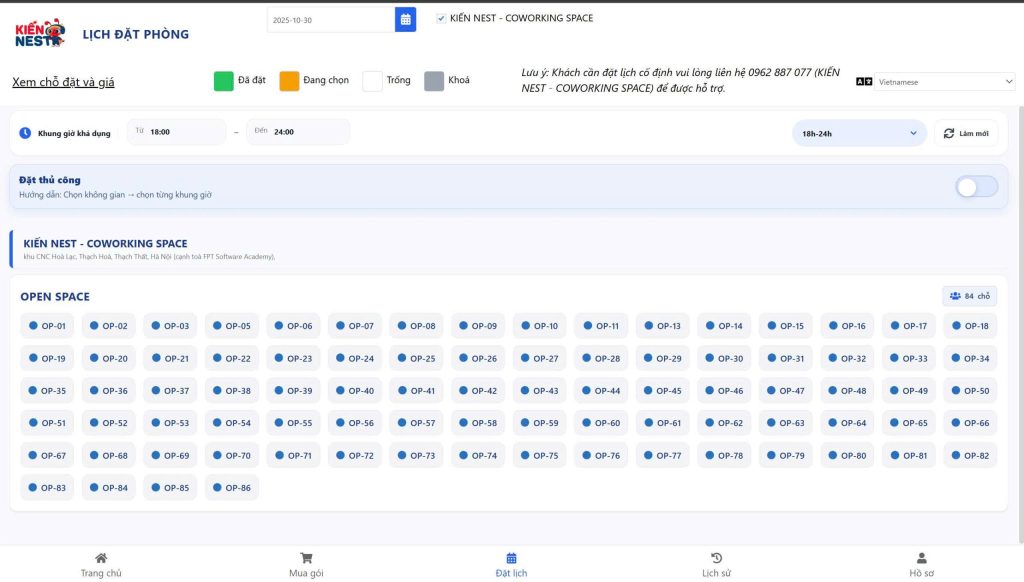Open the Đến 24:00 end time selector
This screenshot has height=582, width=1024.
(x=298, y=132)
